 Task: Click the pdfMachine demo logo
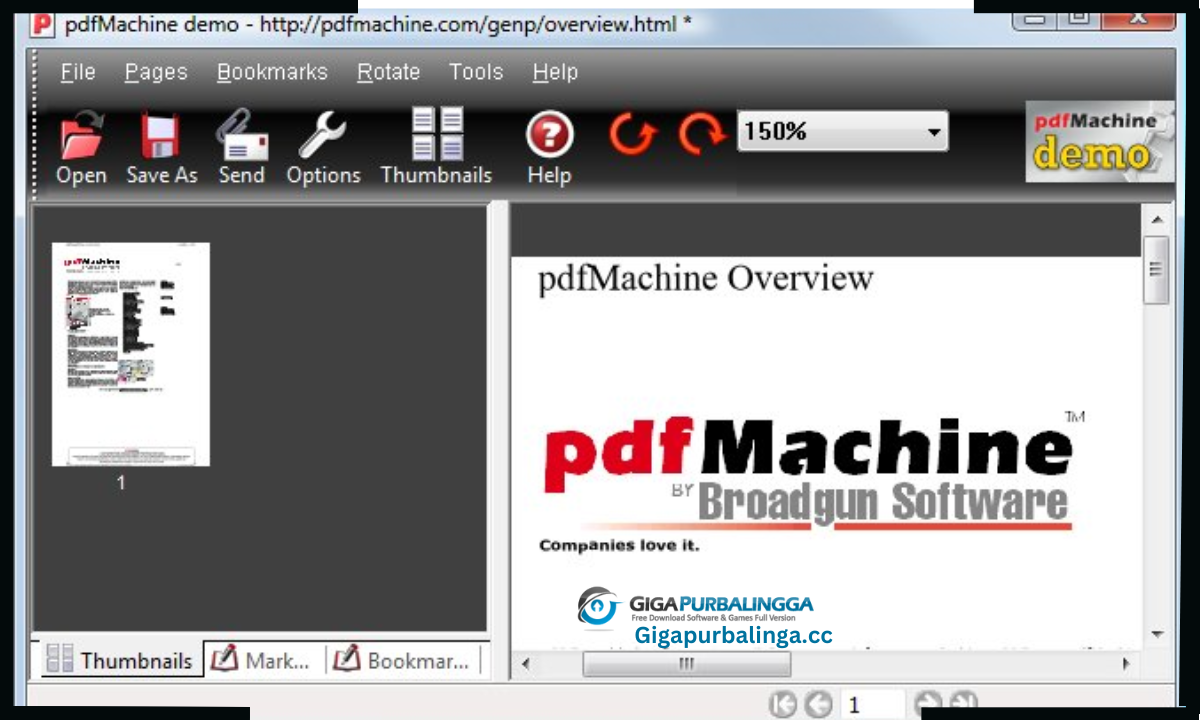(1100, 142)
